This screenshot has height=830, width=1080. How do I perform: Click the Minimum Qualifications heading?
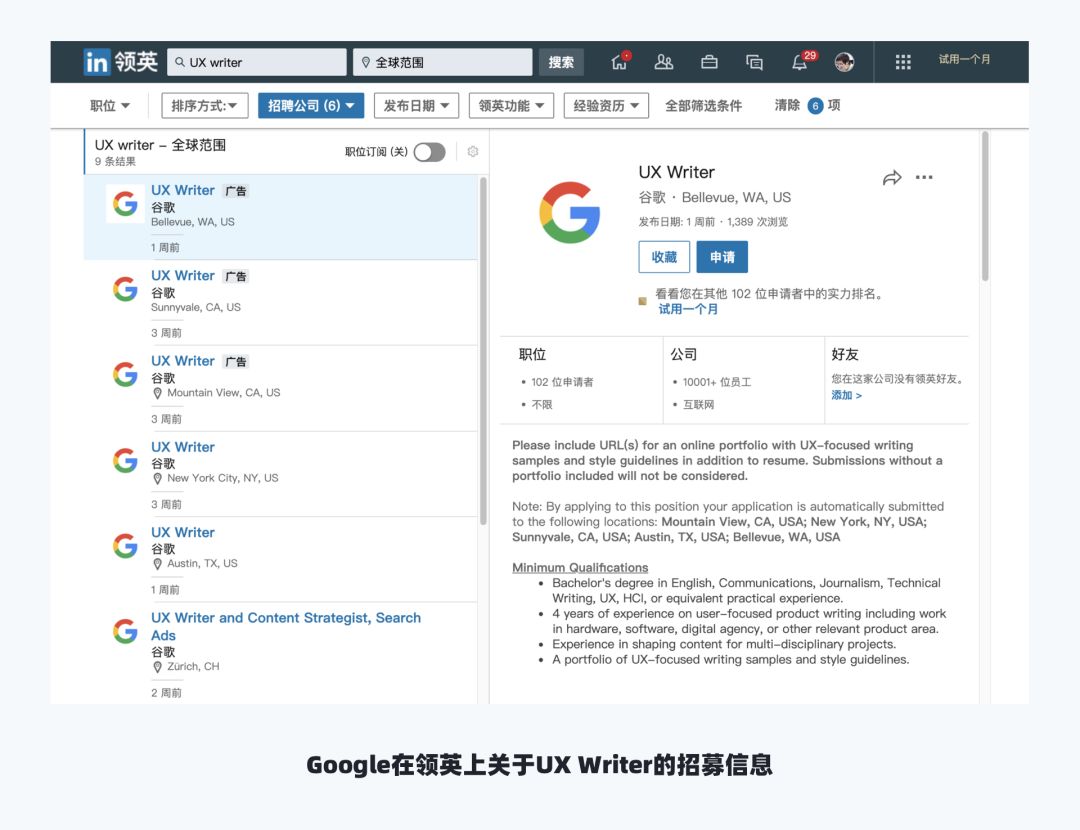580,568
